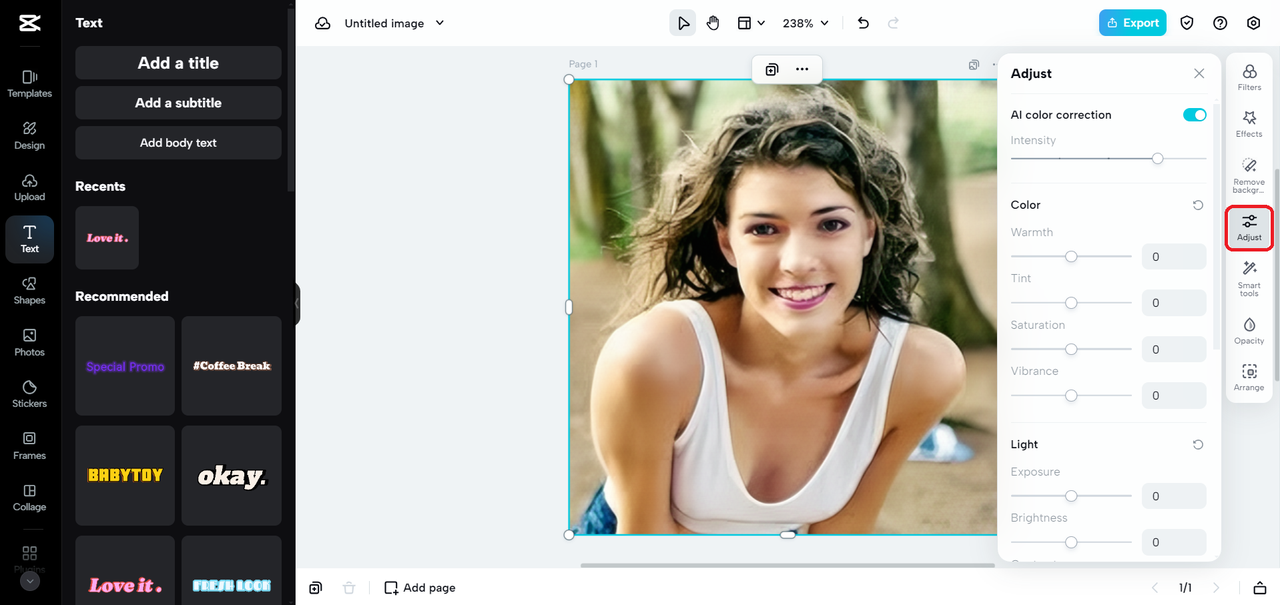The image size is (1280, 605).
Task: Open more options on floating toolbar
Action: (x=802, y=69)
